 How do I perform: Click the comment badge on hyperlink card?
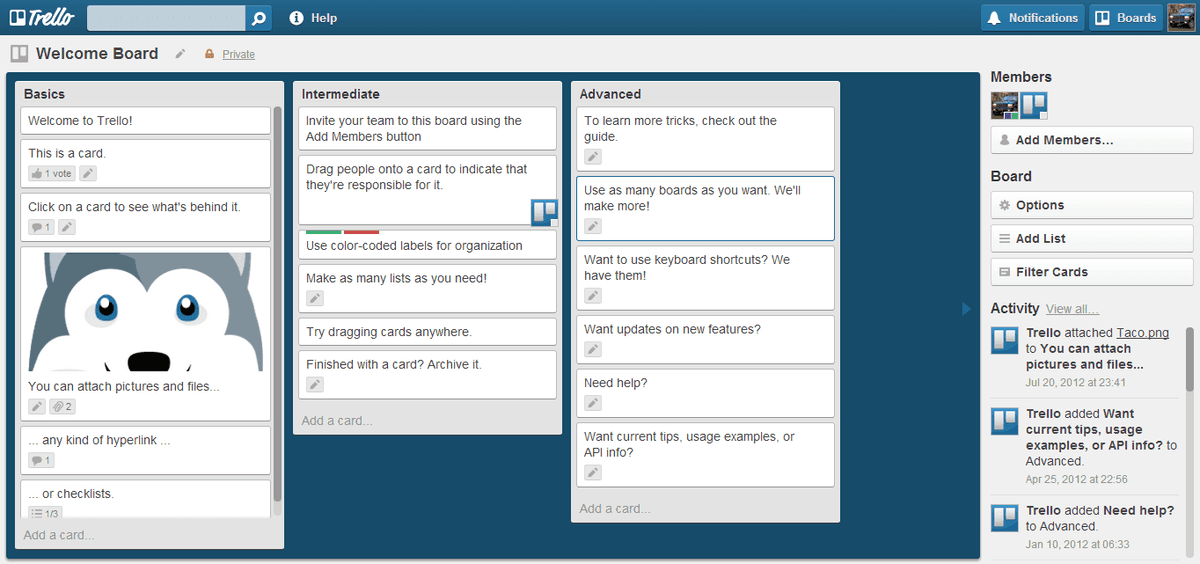click(x=41, y=461)
